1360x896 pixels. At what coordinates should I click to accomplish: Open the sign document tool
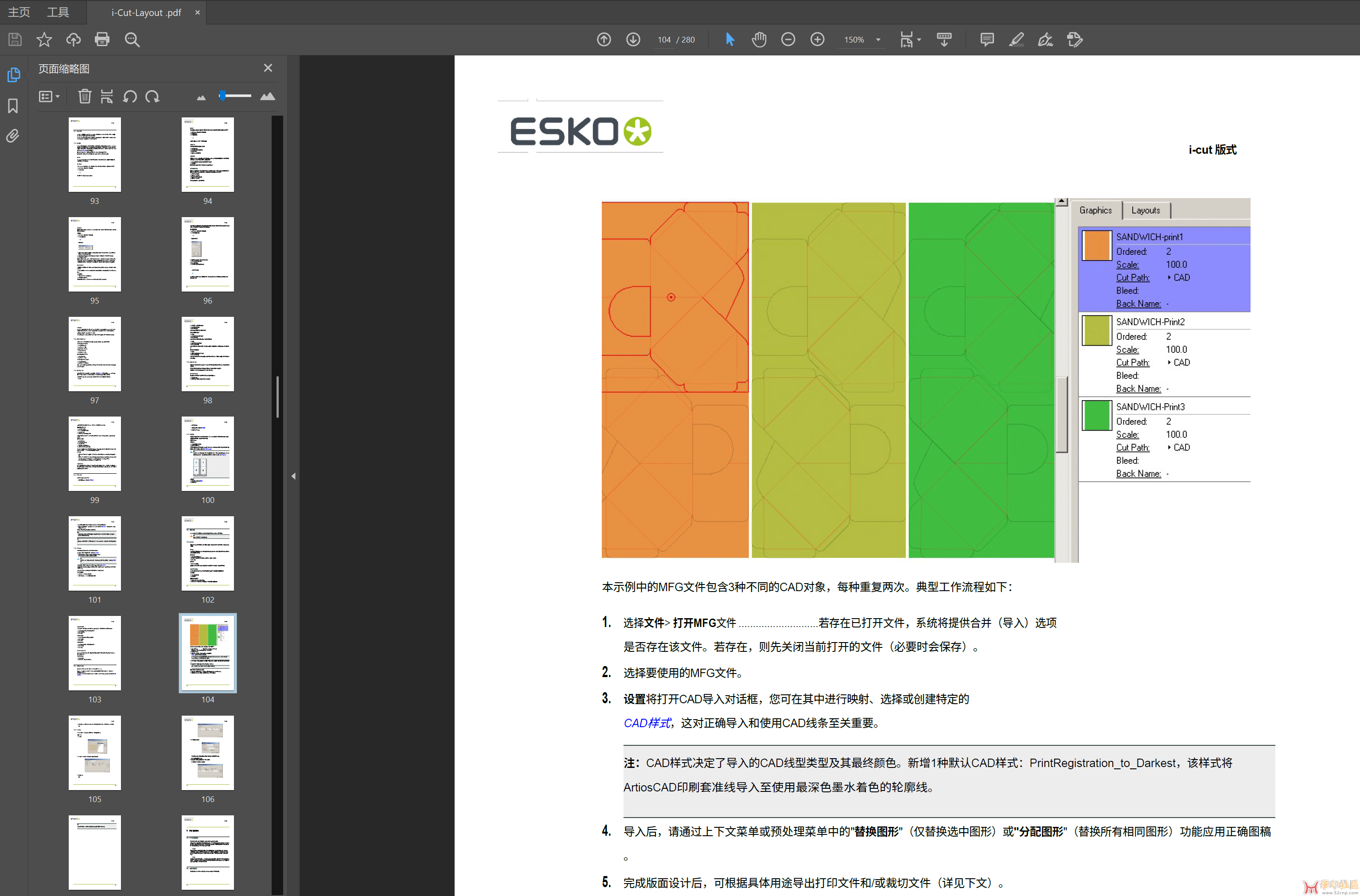pos(1045,39)
